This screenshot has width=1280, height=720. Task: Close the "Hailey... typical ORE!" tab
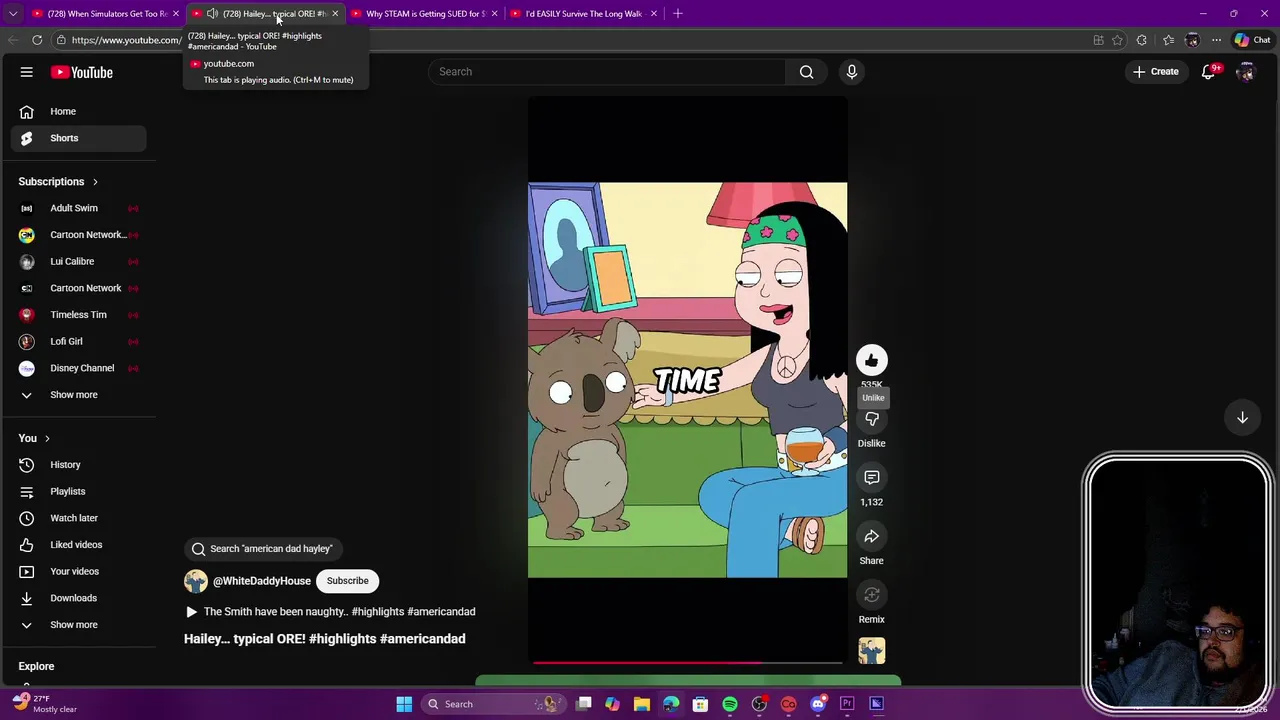(x=335, y=14)
